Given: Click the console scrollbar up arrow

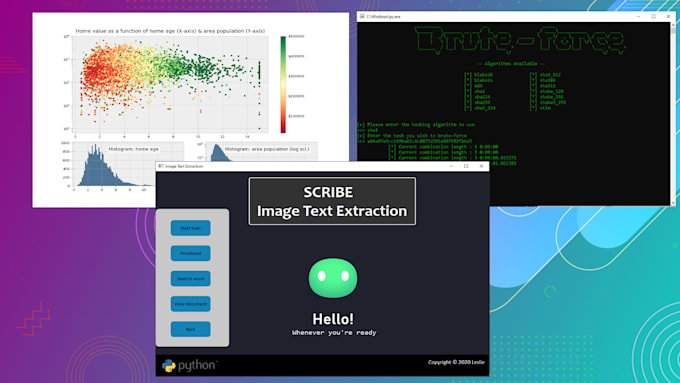Looking at the screenshot, I should point(673,25).
